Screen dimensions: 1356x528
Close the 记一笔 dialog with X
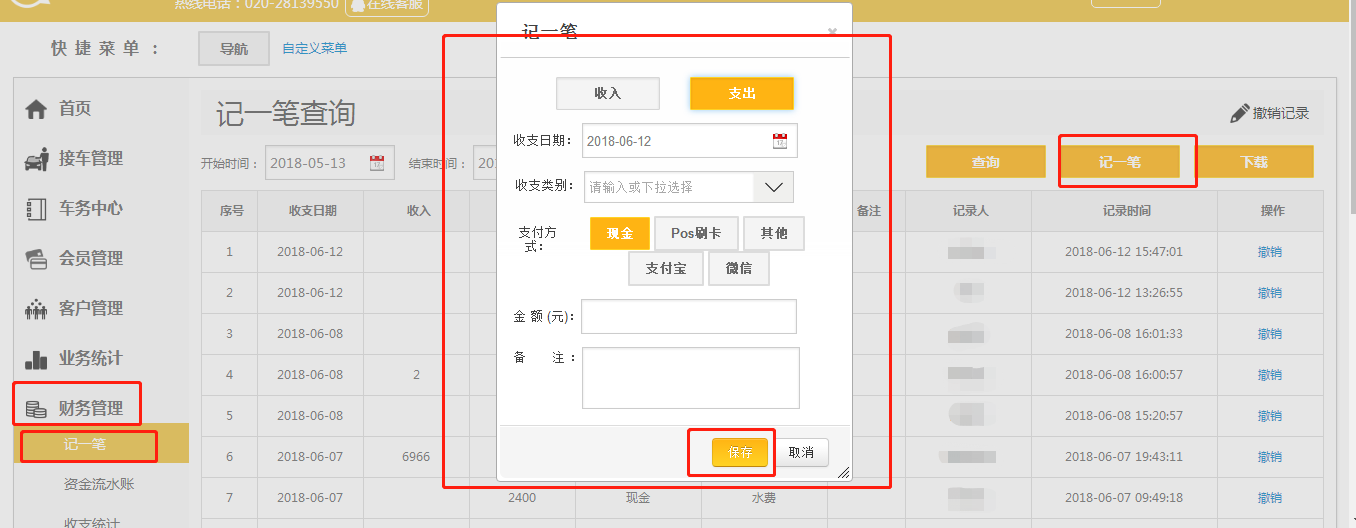point(832,32)
